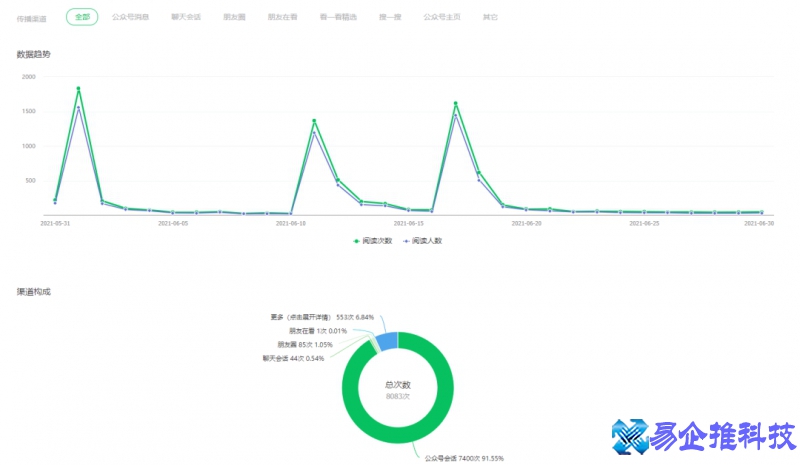Click the 总次数 8083次 donut center
The width and height of the screenshot is (800, 465).
[398, 390]
